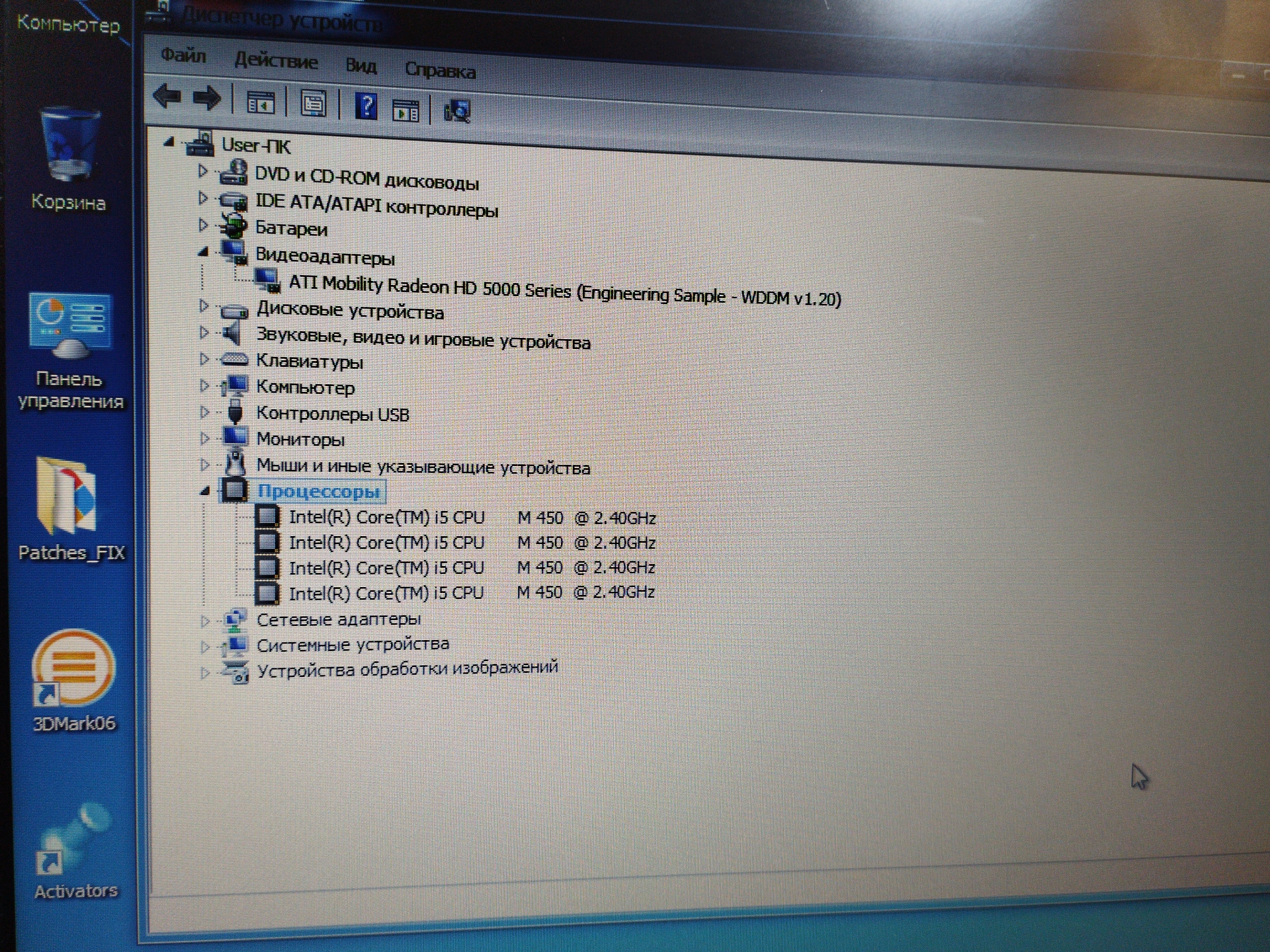Click the Видеоадаптеры display icon
1270x952 pixels.
233,252
